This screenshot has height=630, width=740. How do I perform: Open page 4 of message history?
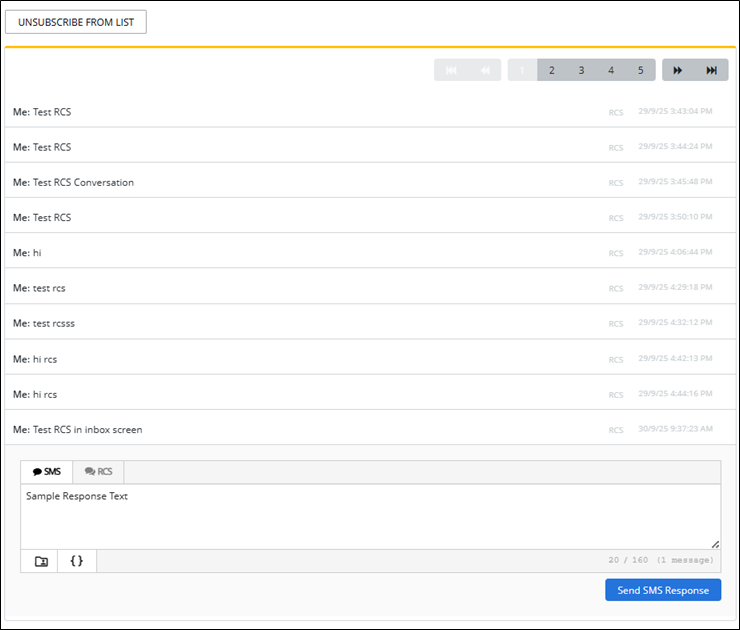pos(611,70)
